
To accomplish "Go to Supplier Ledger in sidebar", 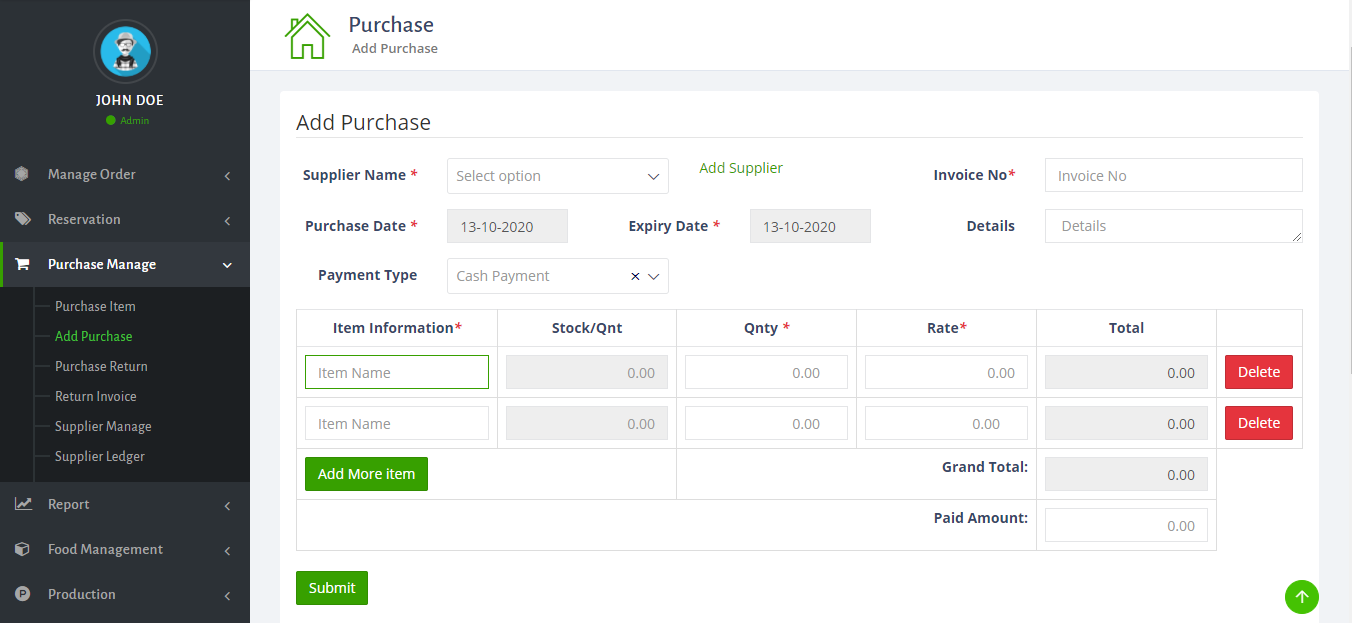I will [100, 456].
